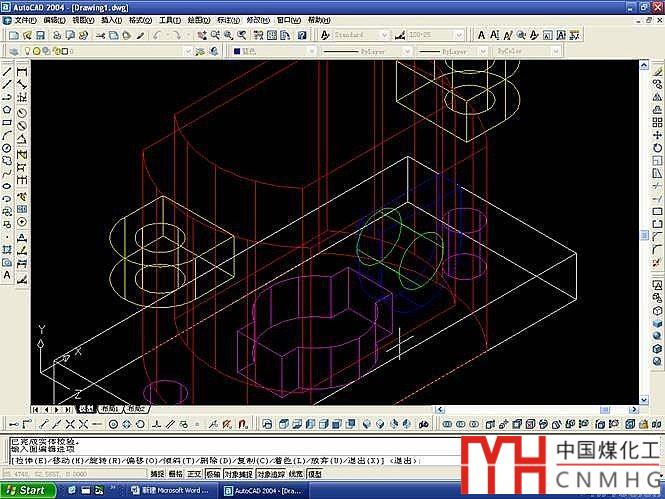Open the ByLayer linetype dropdown
Screen dimensions: 665x499
pos(407,51)
